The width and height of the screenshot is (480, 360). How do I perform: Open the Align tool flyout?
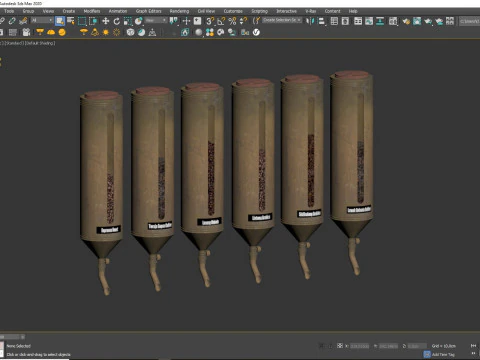pos(321,21)
